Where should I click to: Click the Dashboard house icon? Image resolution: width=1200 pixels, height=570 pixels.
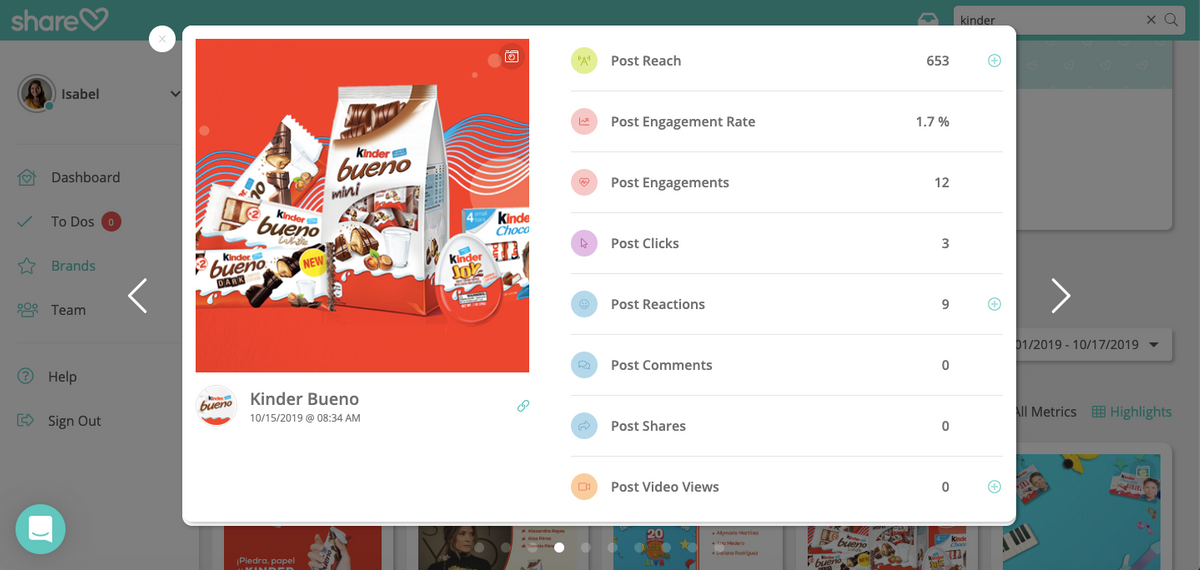(x=27, y=177)
